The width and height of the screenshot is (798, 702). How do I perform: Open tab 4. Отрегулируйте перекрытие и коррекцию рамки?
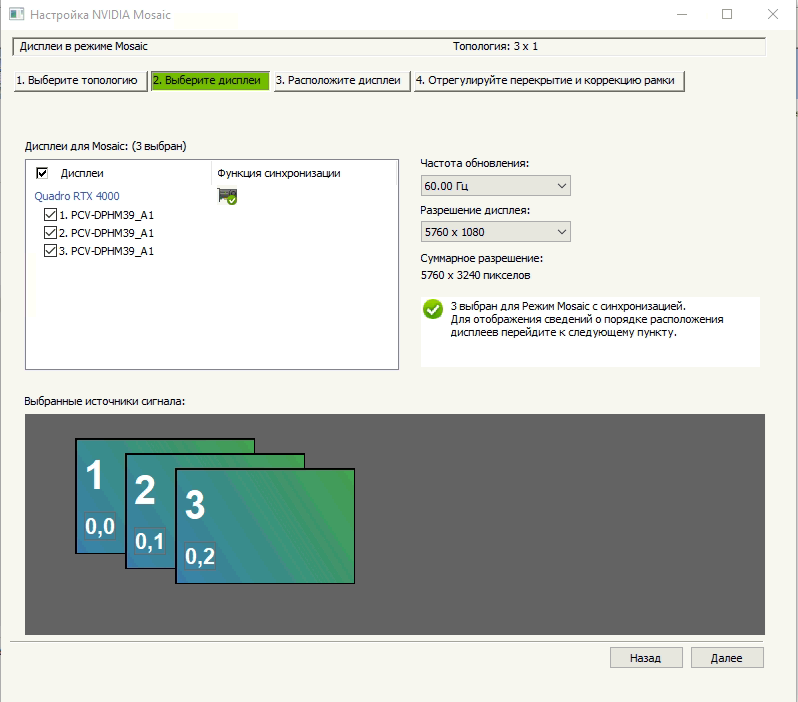[549, 80]
